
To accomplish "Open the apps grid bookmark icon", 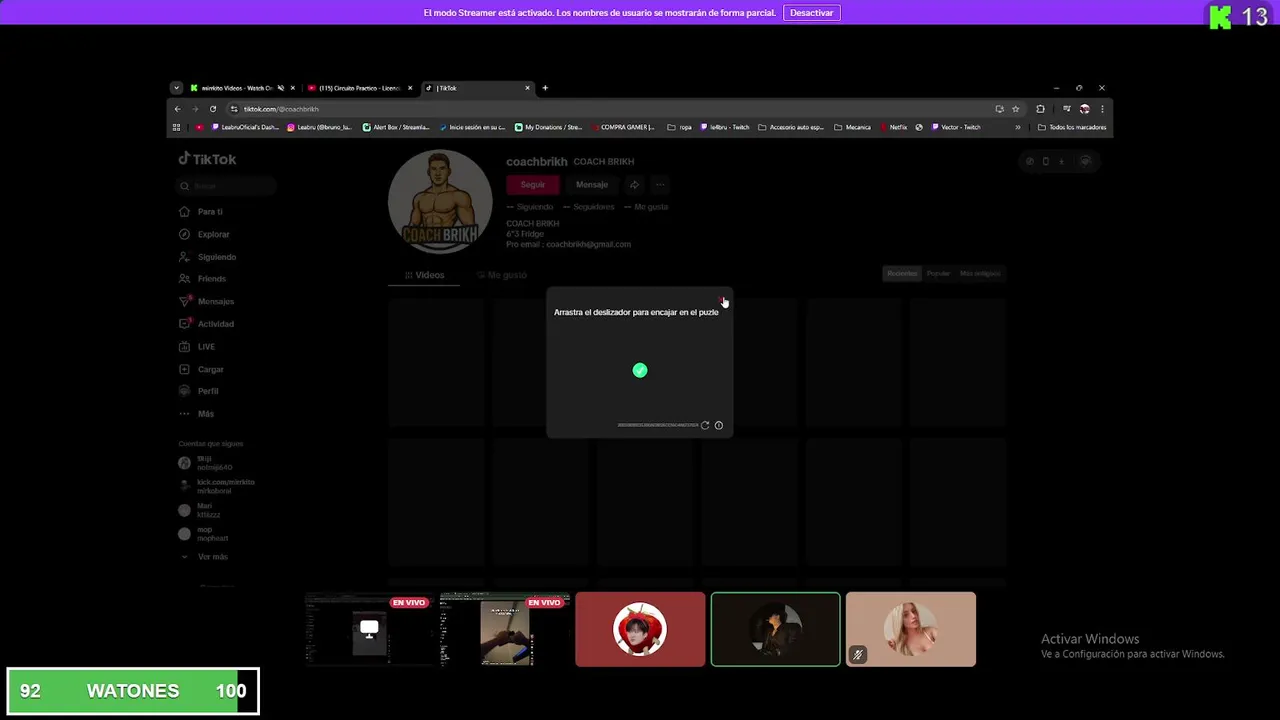I will (176, 127).
